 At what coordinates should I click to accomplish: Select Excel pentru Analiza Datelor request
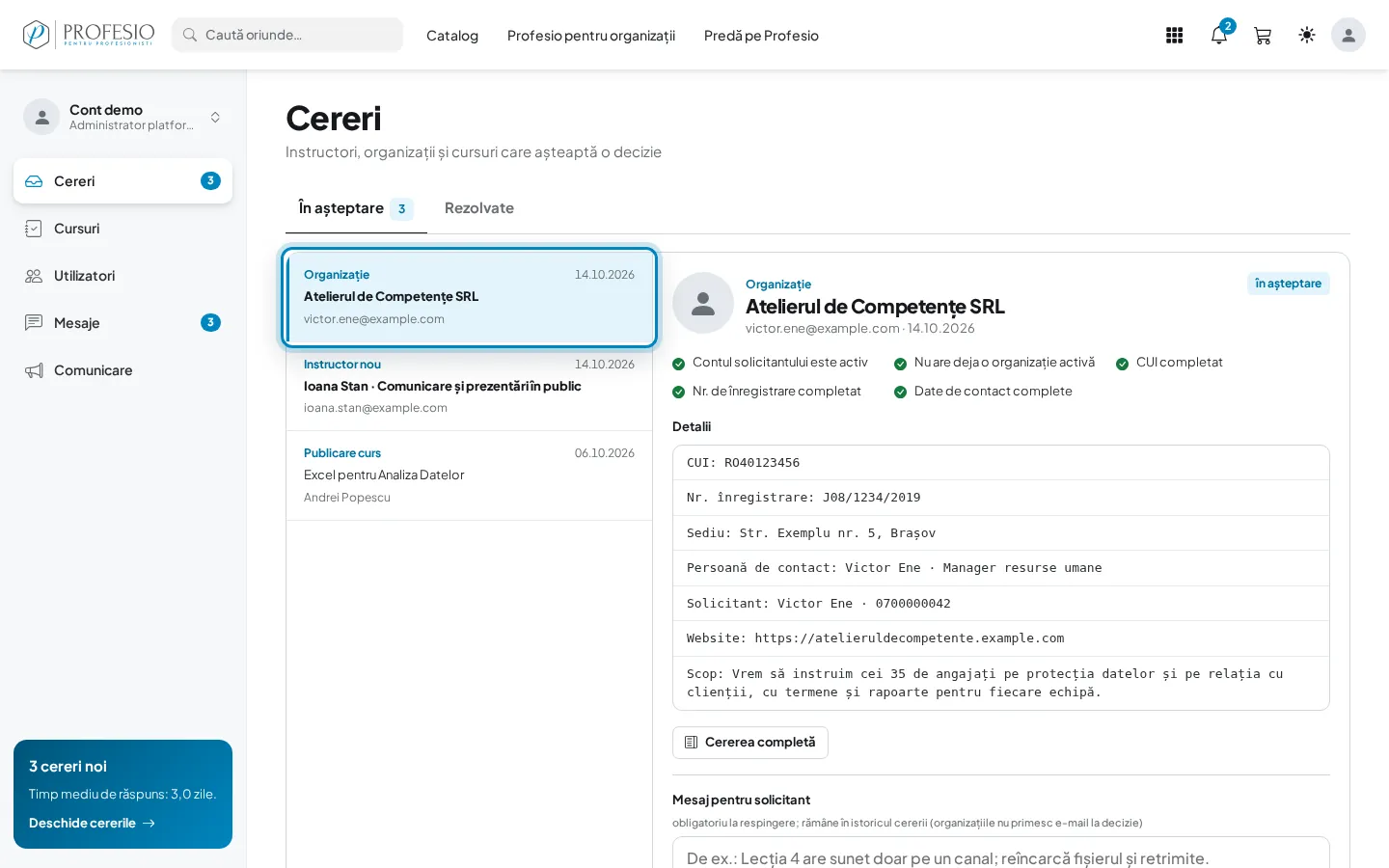pos(469,475)
